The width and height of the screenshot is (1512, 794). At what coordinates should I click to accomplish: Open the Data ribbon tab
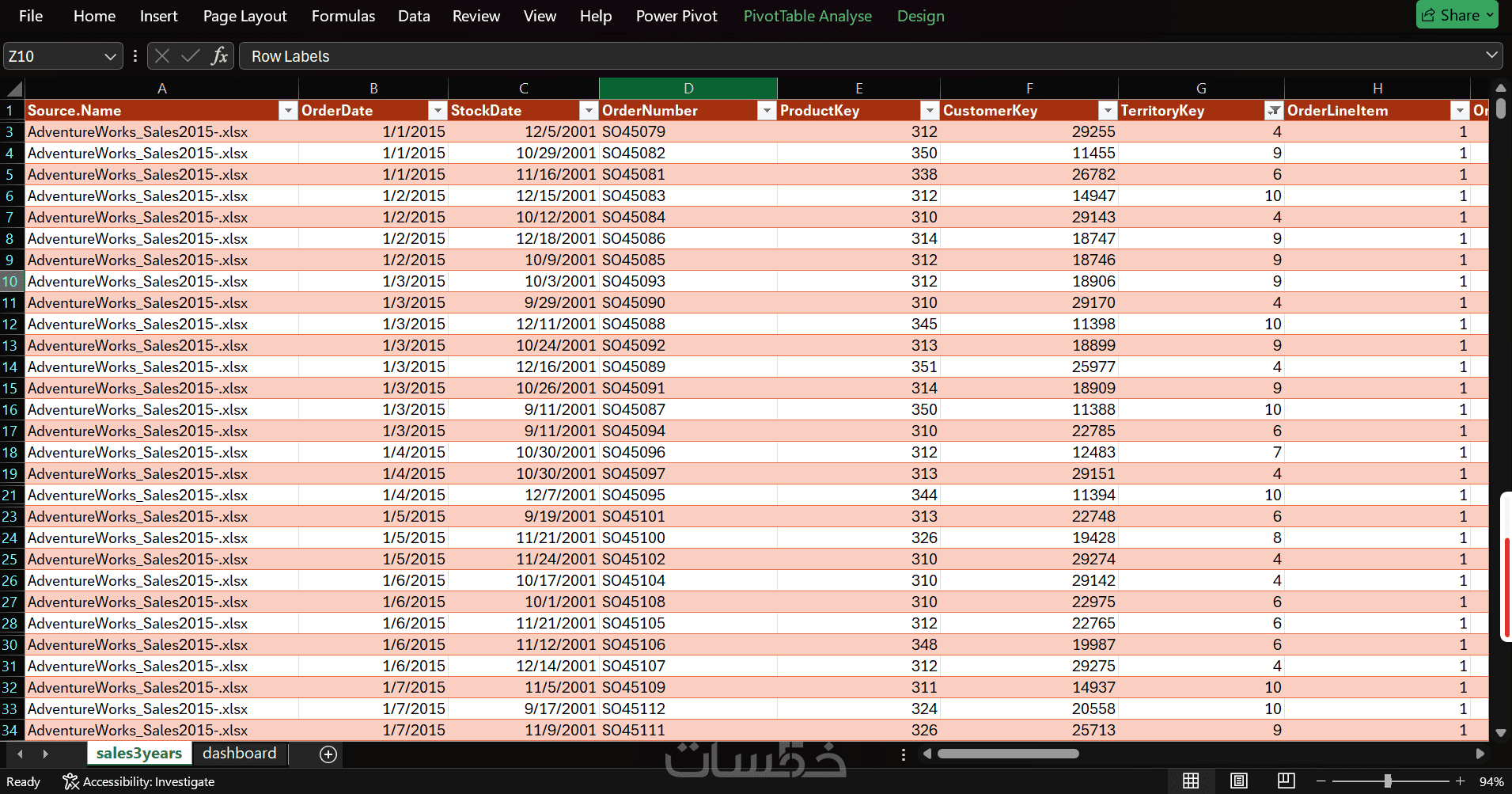(414, 16)
